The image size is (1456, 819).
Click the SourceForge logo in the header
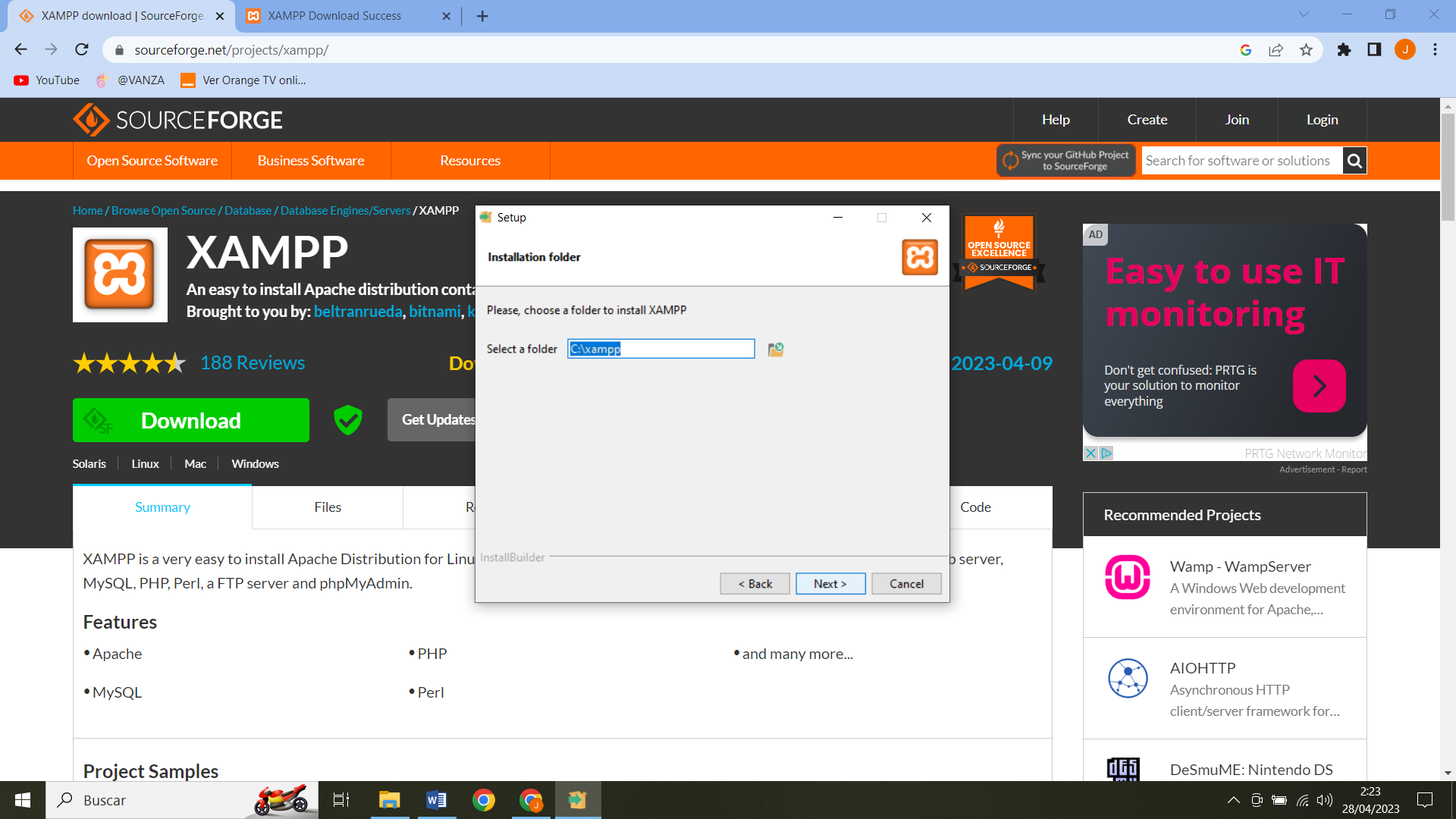pyautogui.click(x=177, y=119)
